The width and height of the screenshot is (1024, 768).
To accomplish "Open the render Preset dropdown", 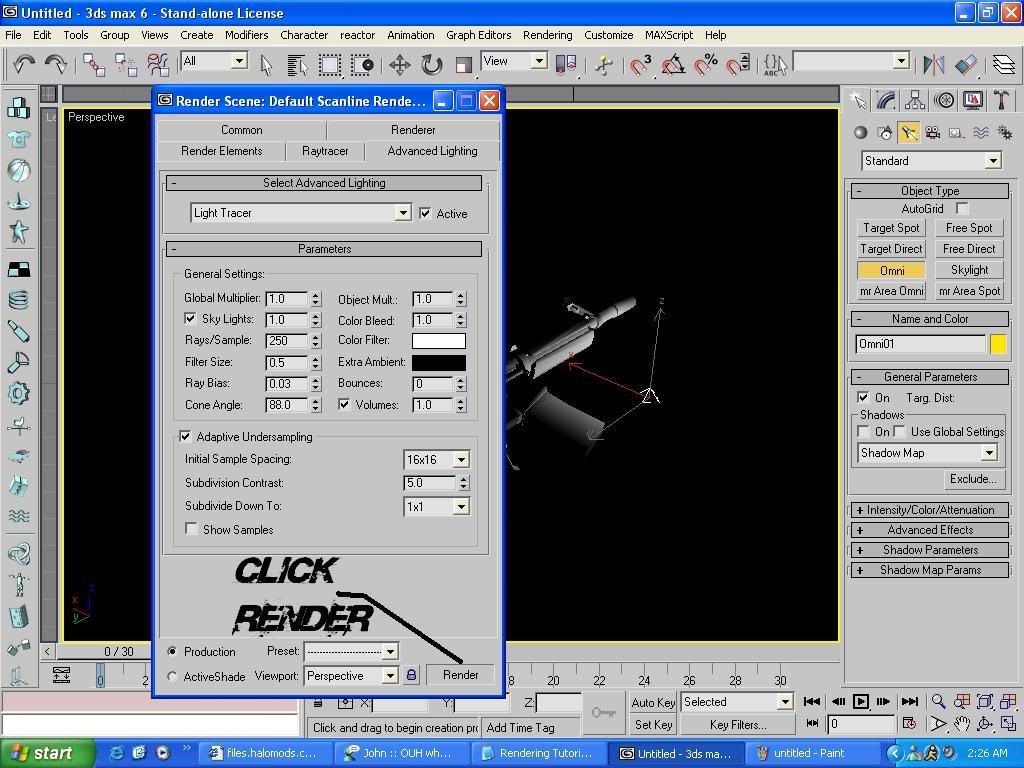I will point(390,651).
